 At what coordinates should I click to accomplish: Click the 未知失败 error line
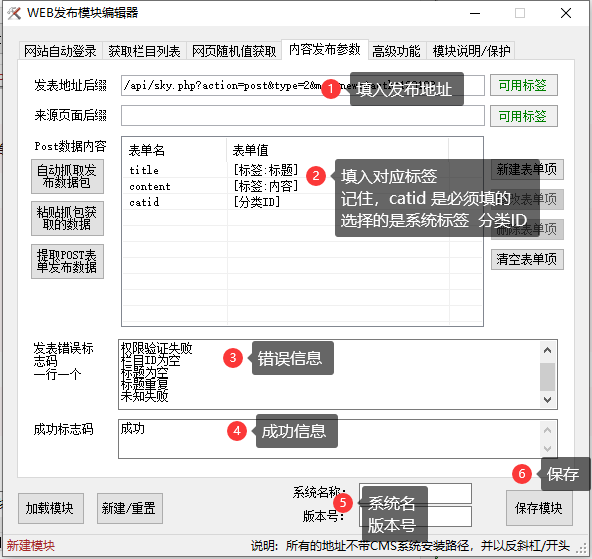pos(144,396)
